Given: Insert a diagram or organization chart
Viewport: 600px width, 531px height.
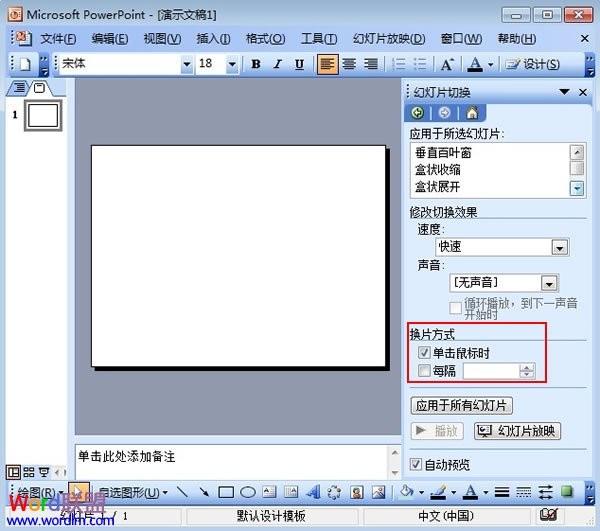Looking at the screenshot, I should tap(334, 492).
